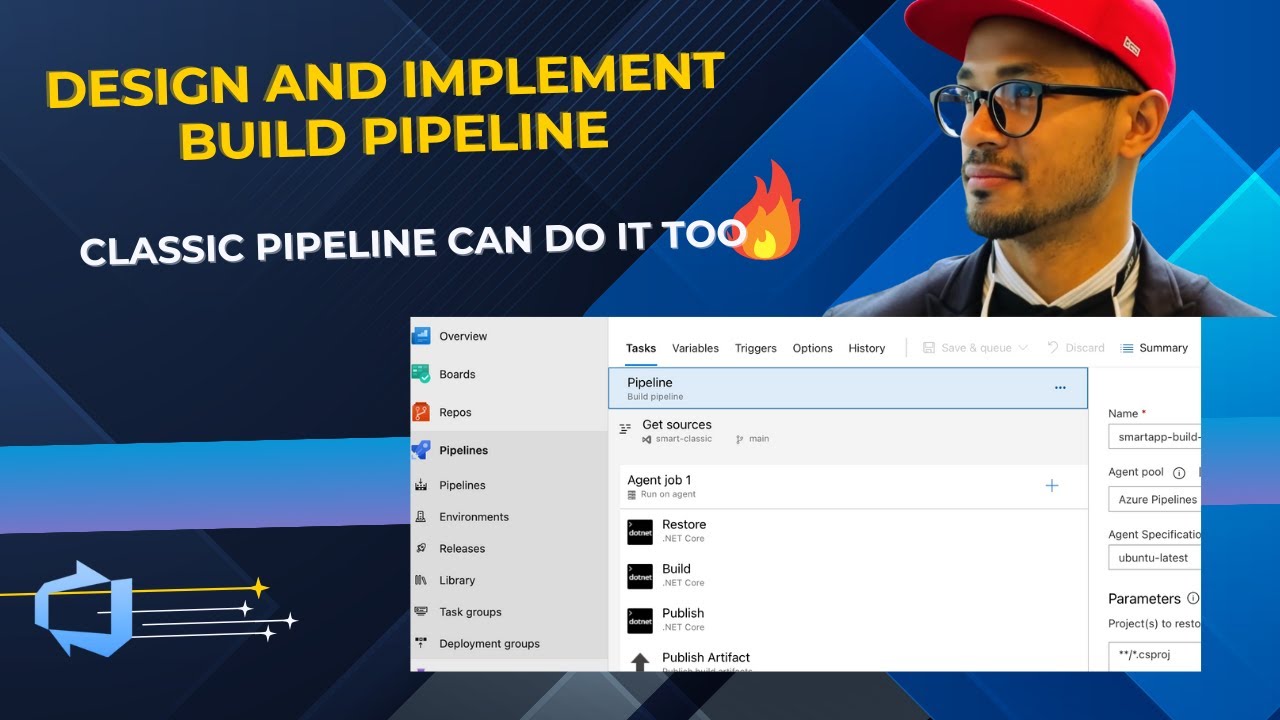This screenshot has height=720, width=1280.
Task: Click the Restore task dotnet icon
Action: click(640, 532)
